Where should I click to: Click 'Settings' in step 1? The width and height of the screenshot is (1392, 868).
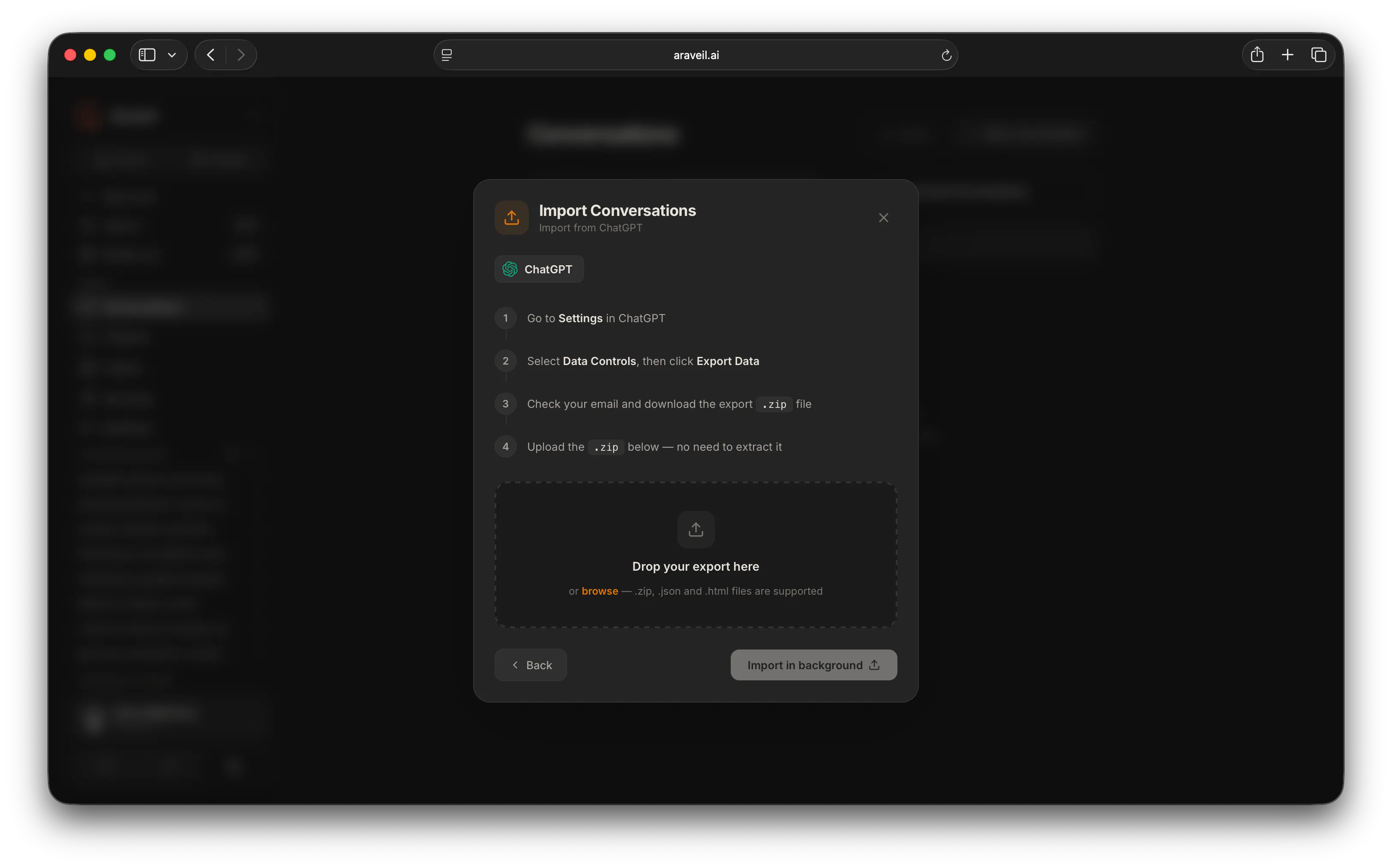[x=580, y=318]
